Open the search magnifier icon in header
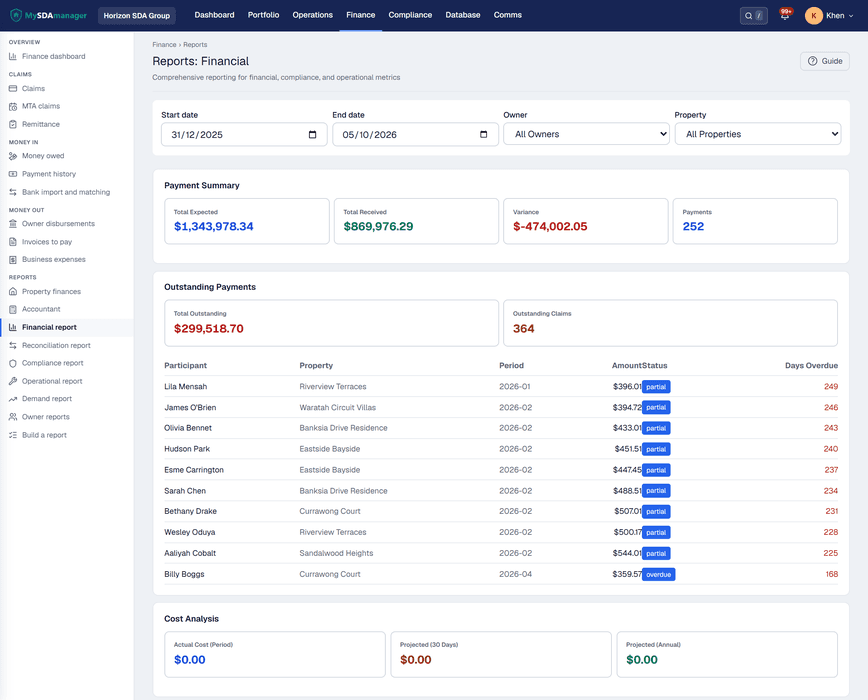The image size is (868, 700). tap(748, 15)
